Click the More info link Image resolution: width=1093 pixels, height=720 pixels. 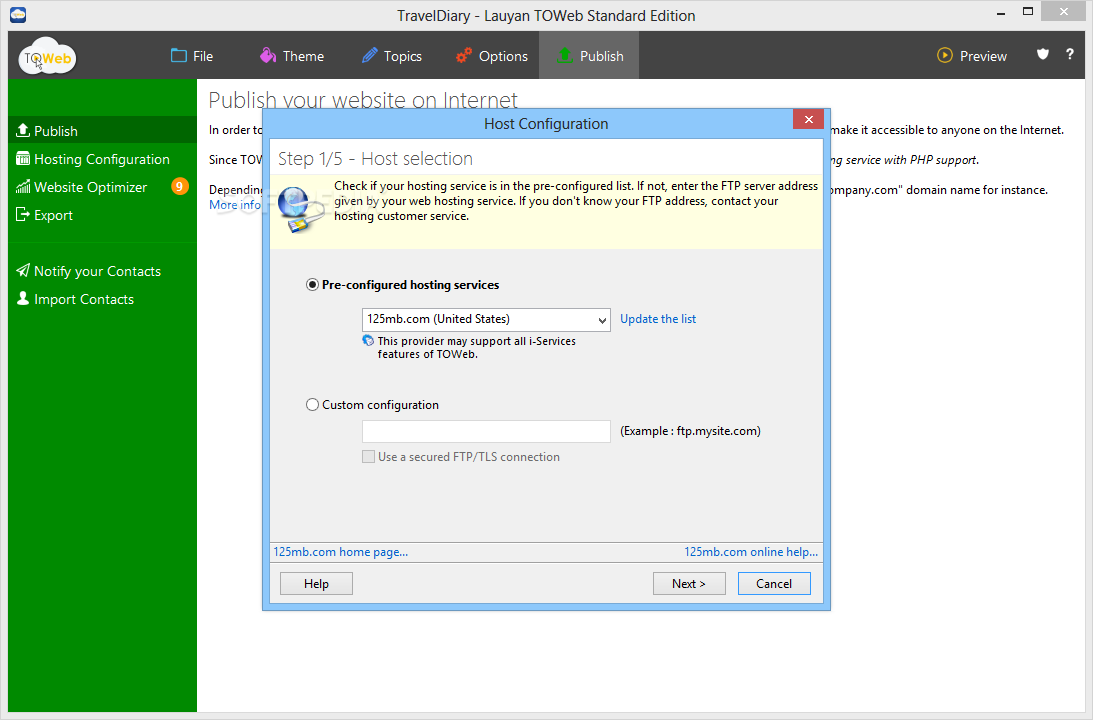point(235,205)
